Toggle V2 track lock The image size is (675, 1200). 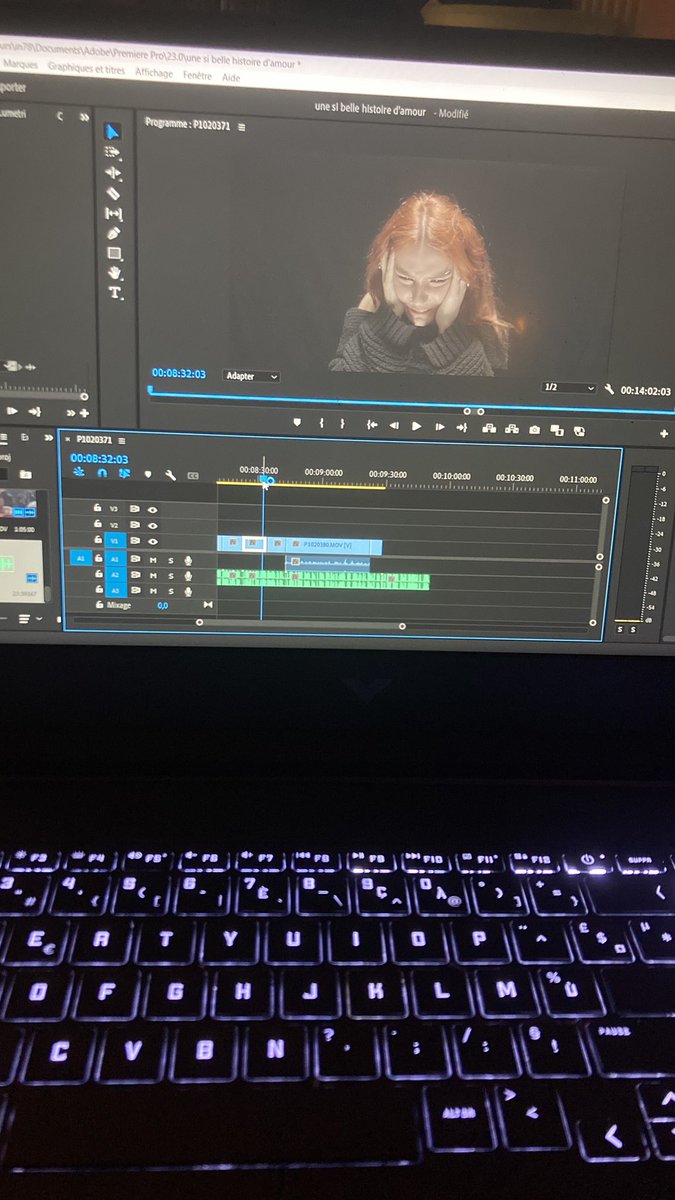[97, 524]
